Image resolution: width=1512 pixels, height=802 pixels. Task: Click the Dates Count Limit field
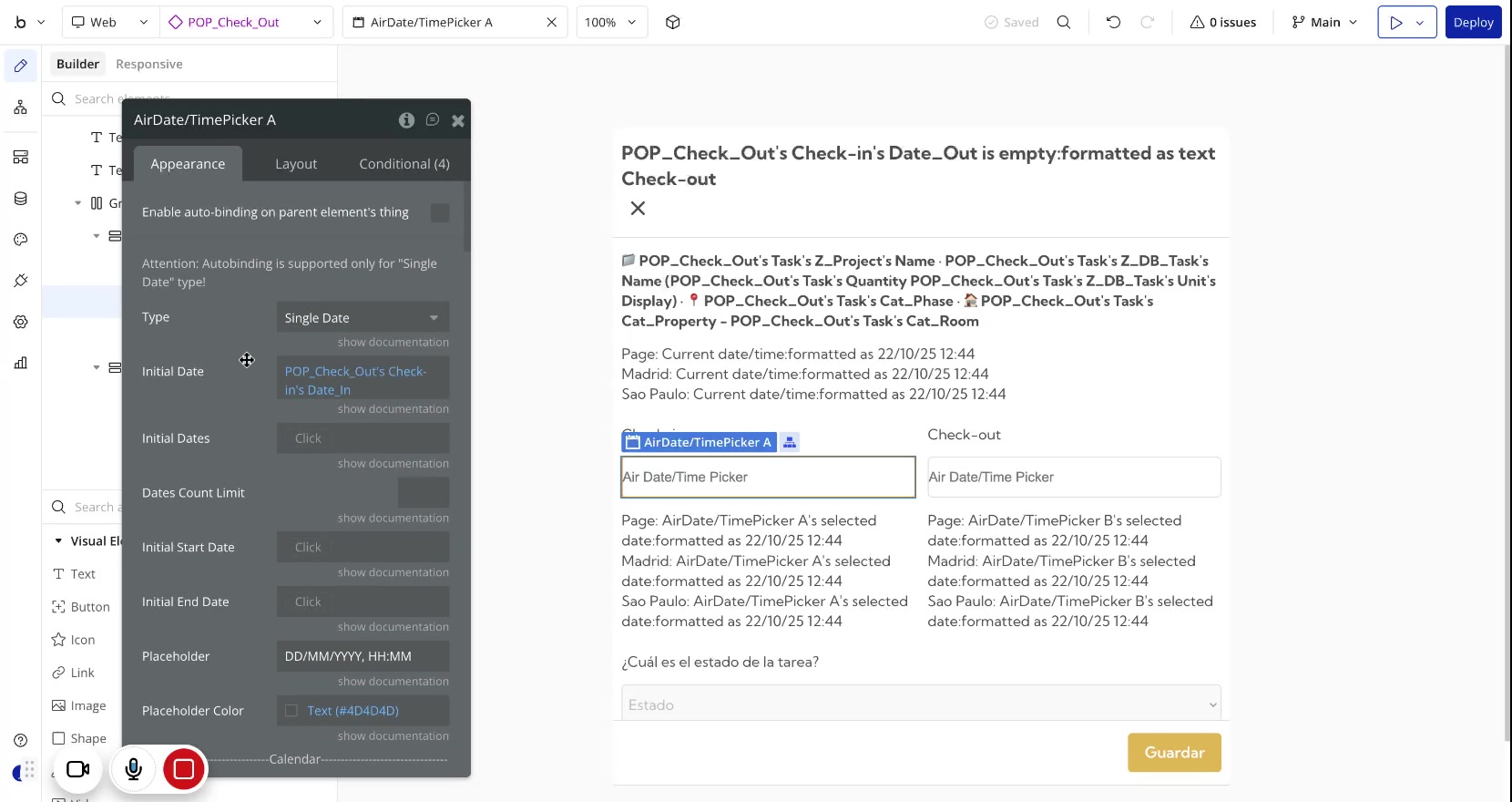[x=424, y=493]
